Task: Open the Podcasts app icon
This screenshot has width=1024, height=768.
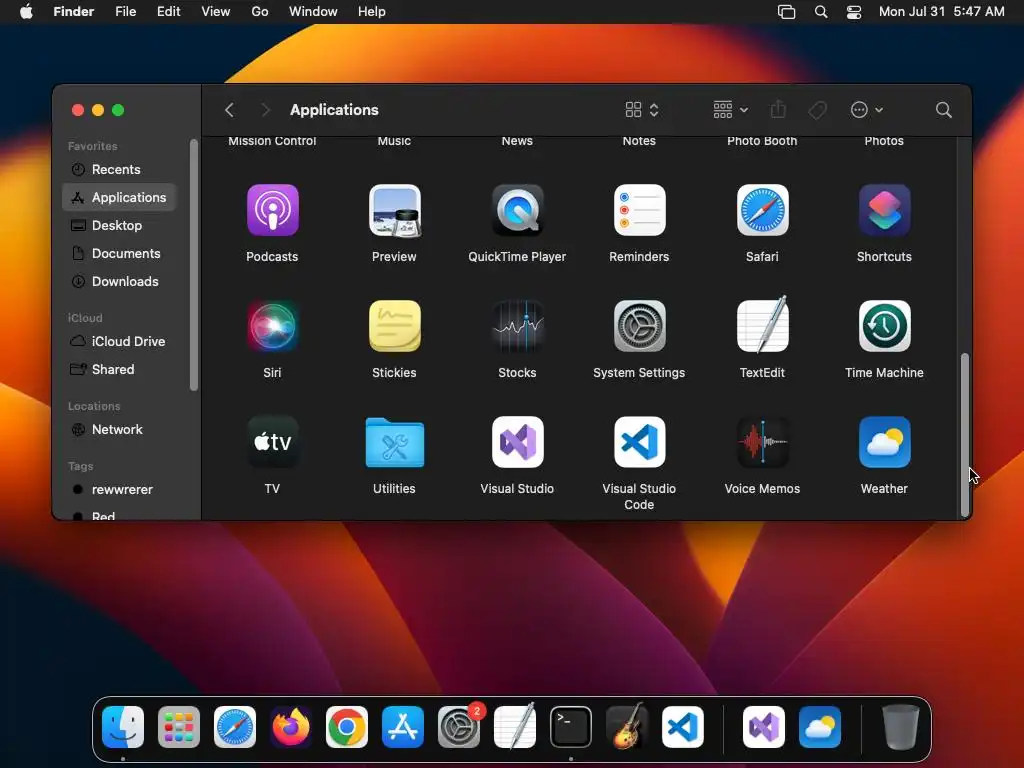Action: 272,210
